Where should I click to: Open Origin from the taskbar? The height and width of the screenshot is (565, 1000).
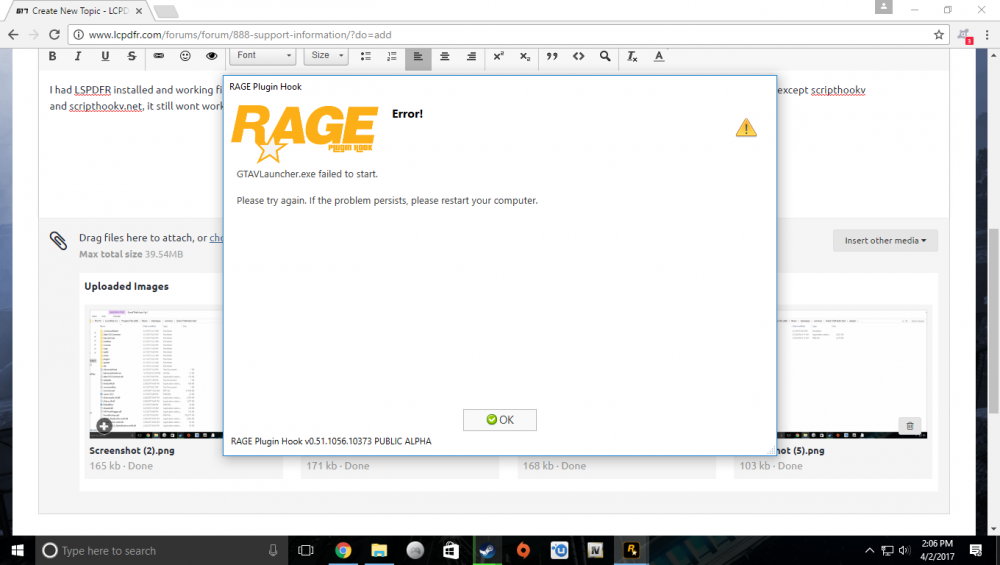tap(523, 550)
